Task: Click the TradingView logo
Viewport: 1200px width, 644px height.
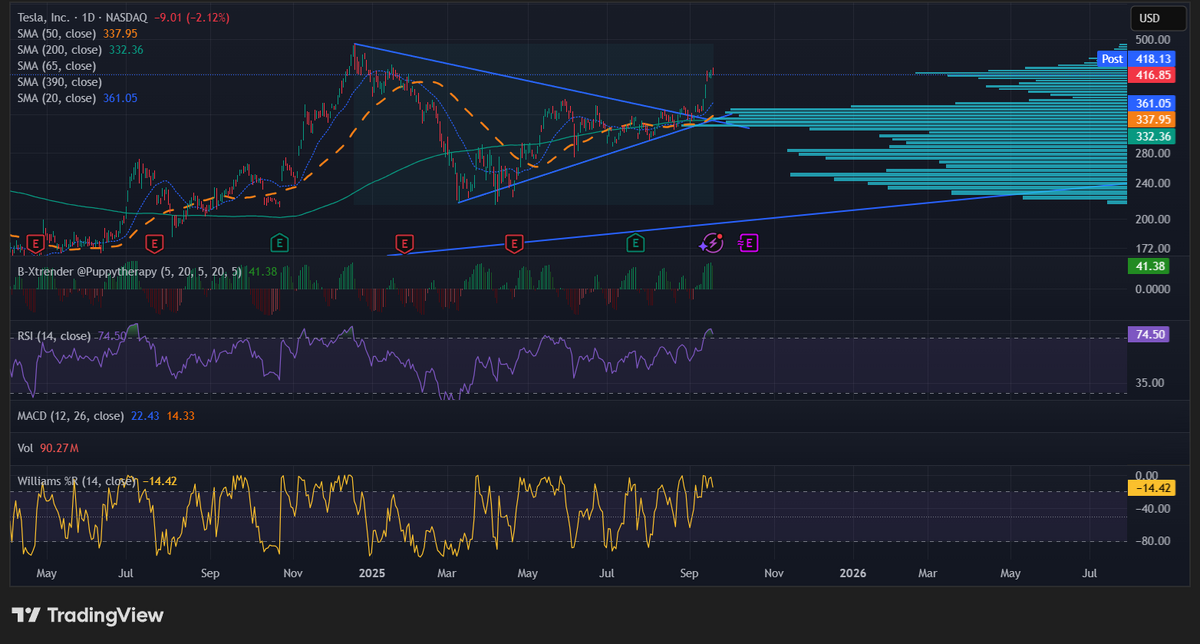Action: (87, 616)
